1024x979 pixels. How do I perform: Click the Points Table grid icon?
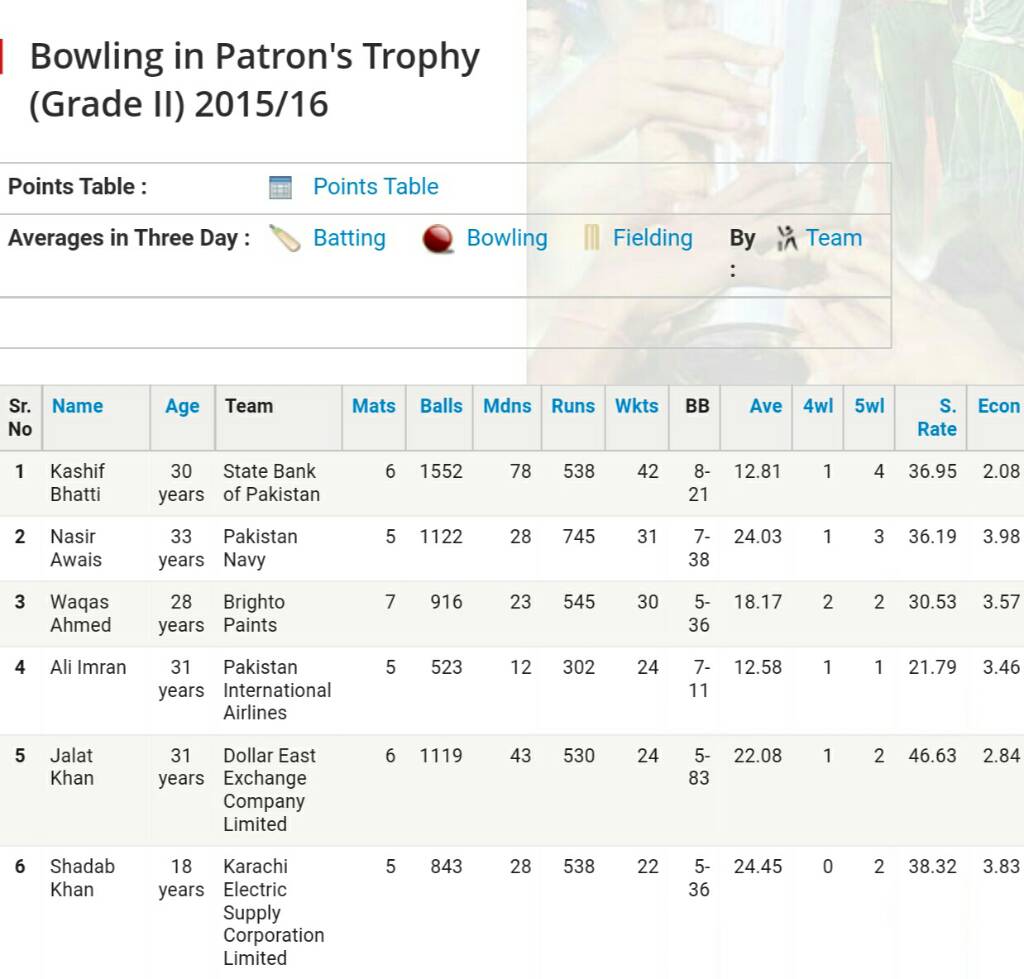click(x=280, y=187)
